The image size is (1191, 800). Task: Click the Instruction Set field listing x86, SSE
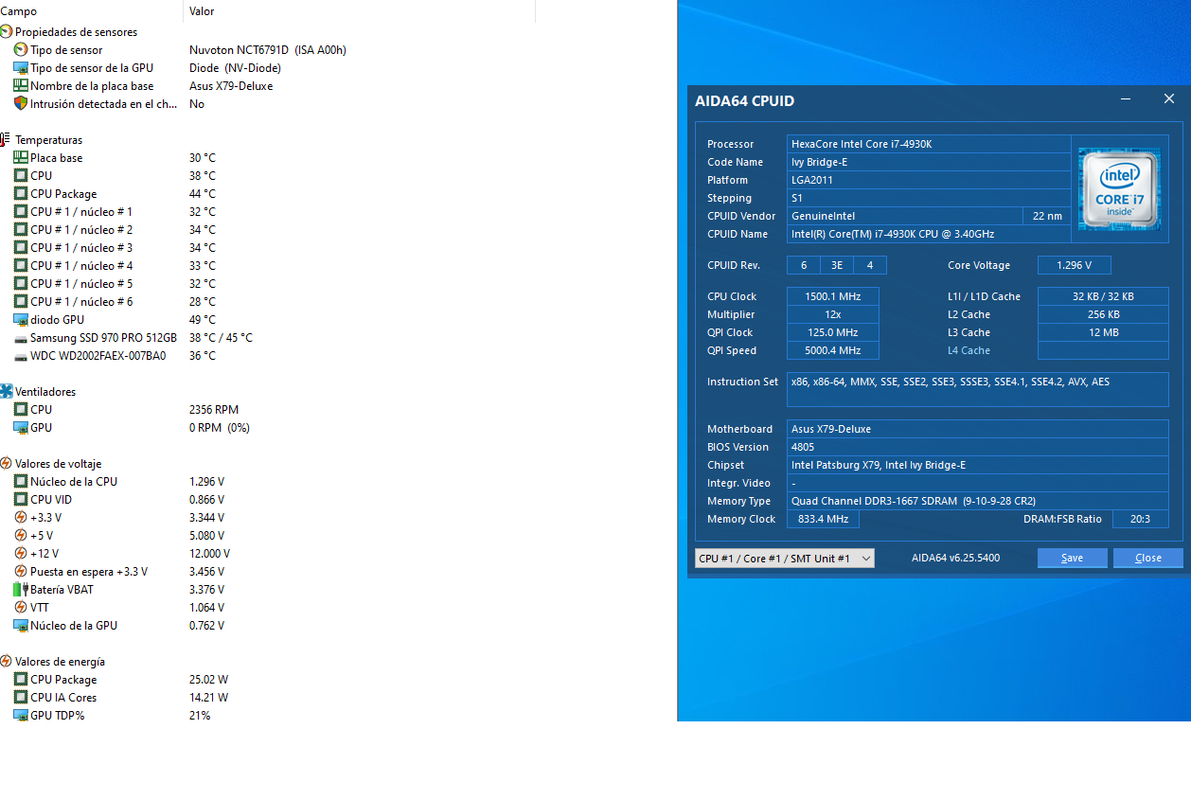[x=978, y=389]
